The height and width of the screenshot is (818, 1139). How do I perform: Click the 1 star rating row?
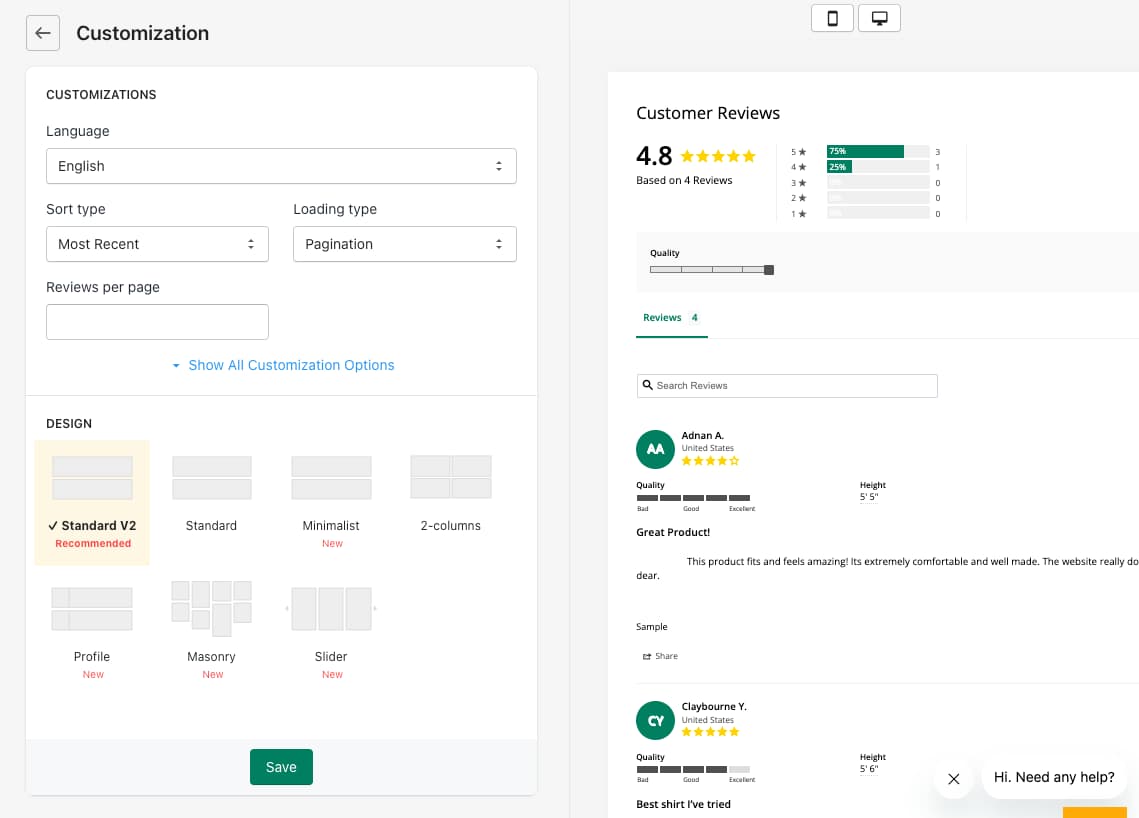(866, 214)
